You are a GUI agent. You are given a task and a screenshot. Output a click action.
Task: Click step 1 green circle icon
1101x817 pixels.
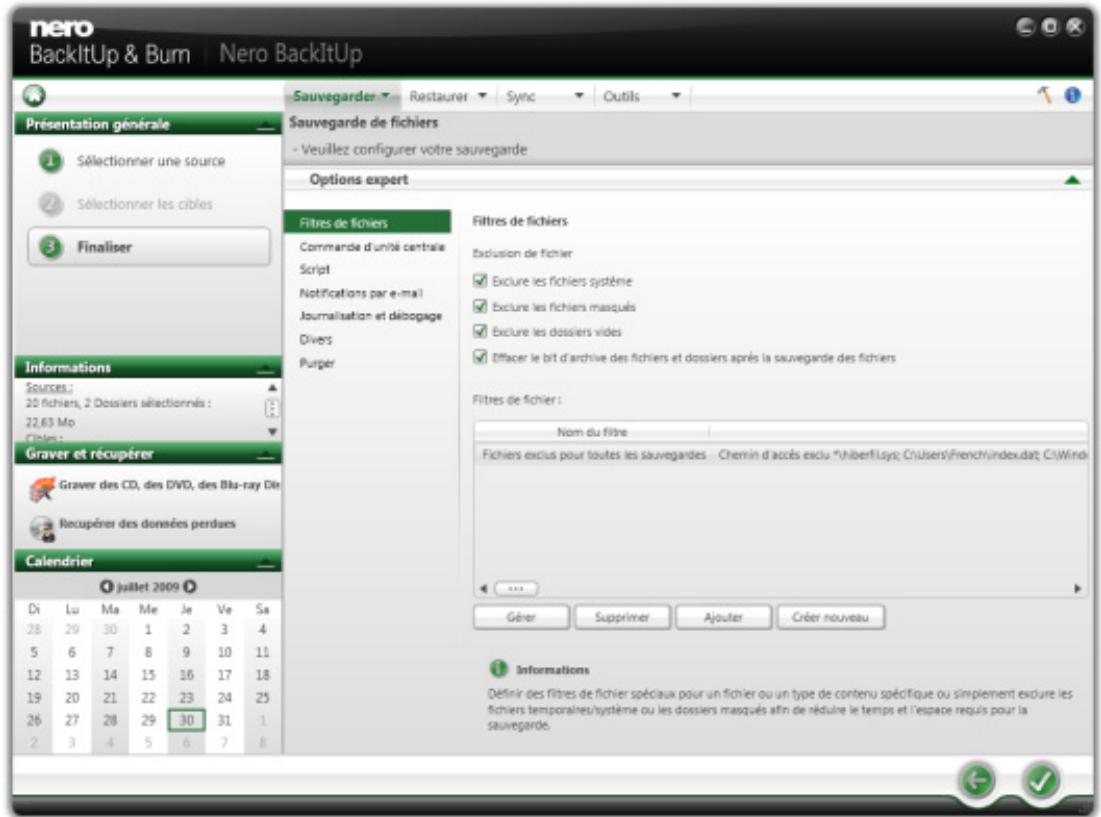[51, 161]
